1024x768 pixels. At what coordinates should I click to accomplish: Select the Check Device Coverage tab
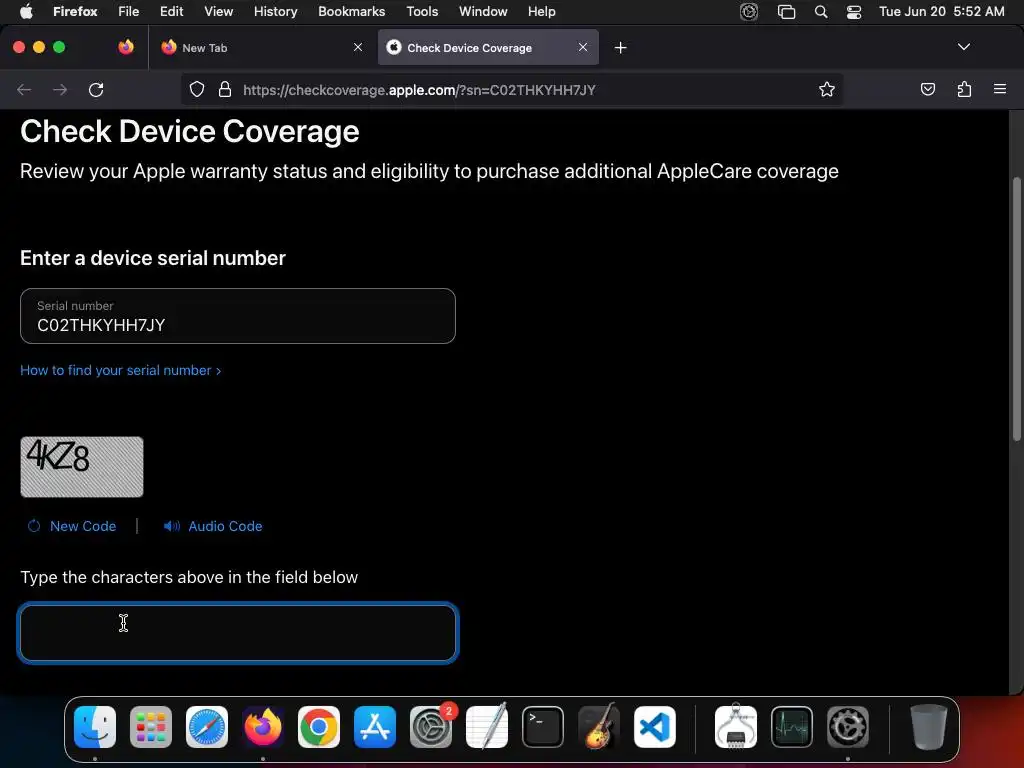488,48
